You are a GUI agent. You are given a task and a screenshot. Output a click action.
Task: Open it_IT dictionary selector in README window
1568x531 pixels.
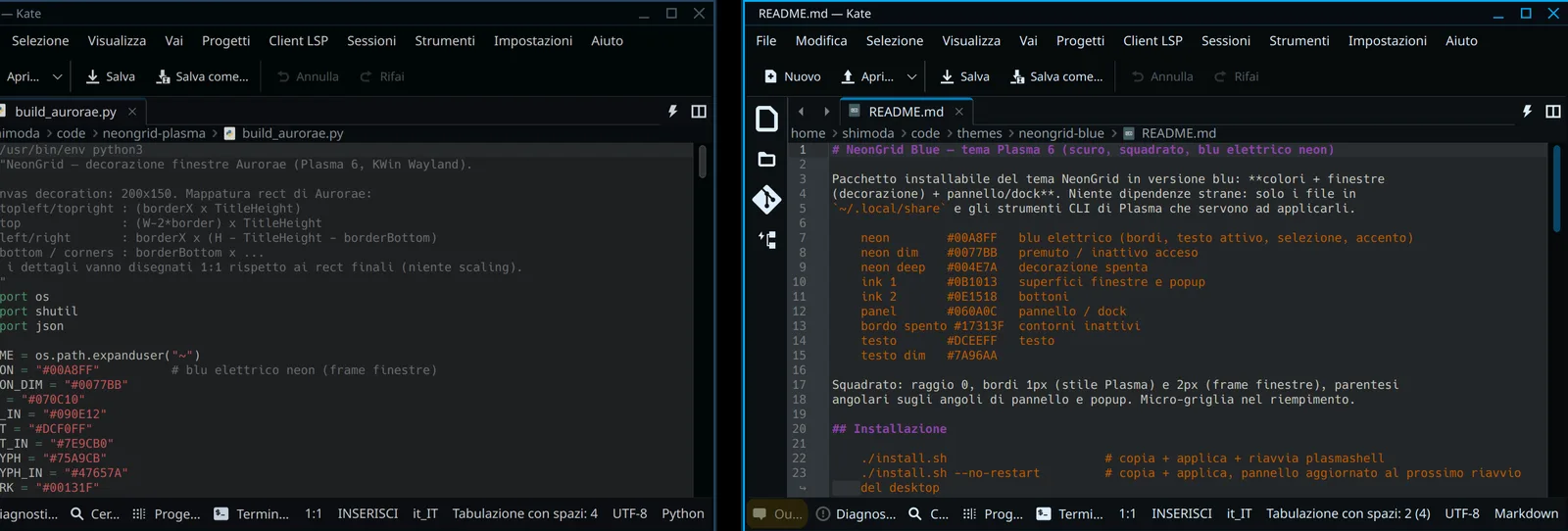click(1240, 513)
